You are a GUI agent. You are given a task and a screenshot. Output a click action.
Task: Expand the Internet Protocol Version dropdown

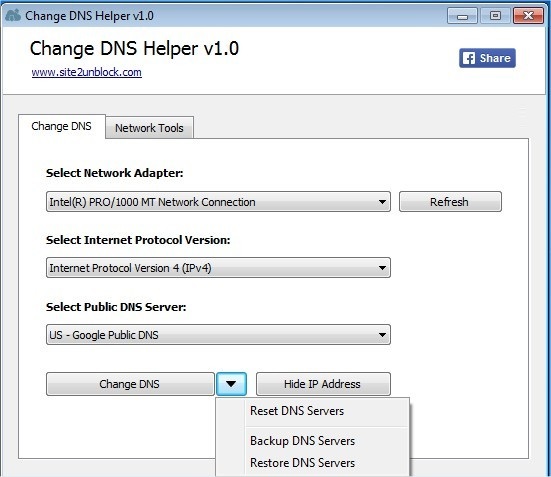tap(218, 268)
